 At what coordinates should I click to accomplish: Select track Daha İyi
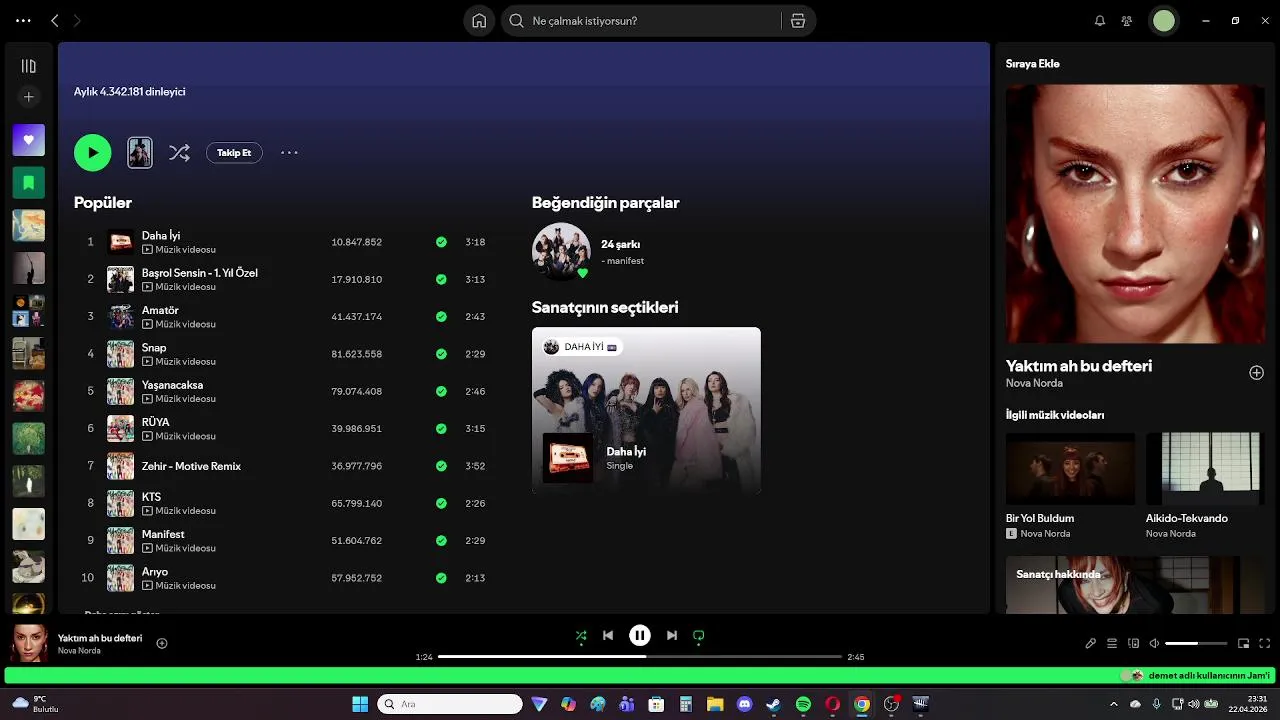pyautogui.click(x=161, y=236)
